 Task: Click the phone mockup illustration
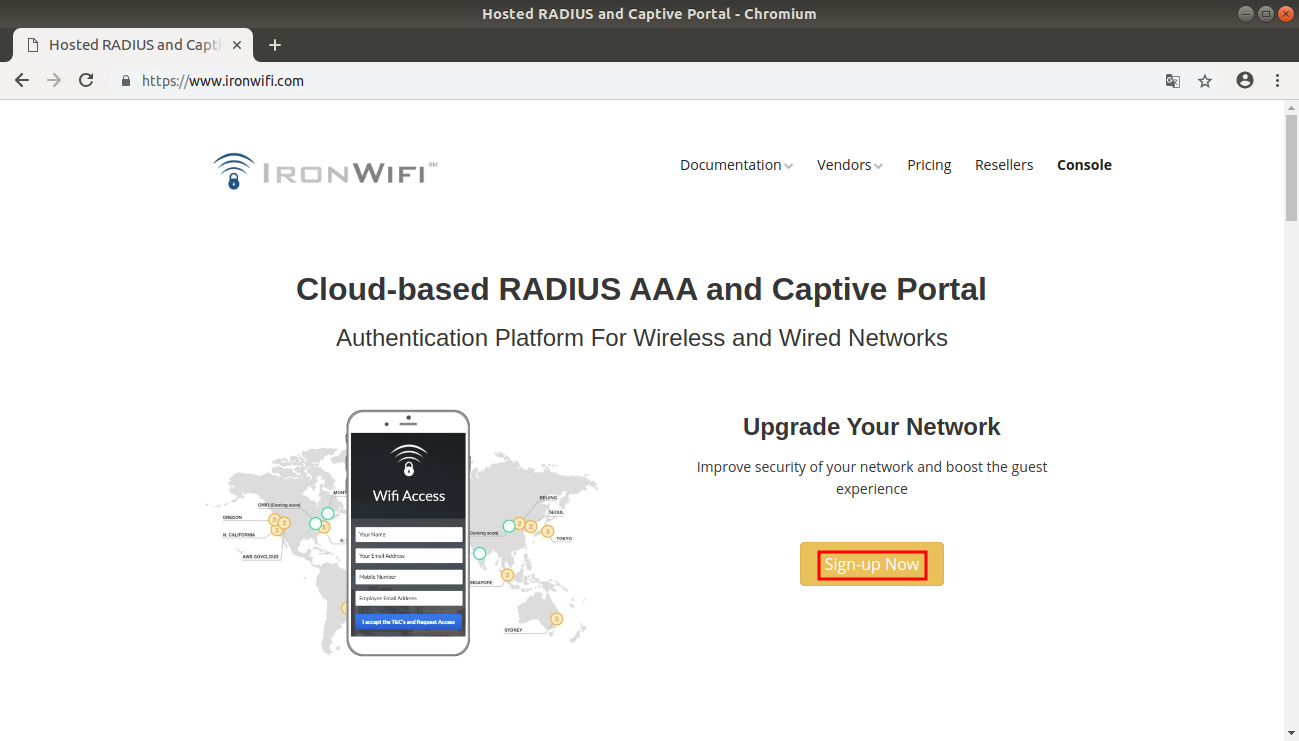pyautogui.click(x=408, y=533)
